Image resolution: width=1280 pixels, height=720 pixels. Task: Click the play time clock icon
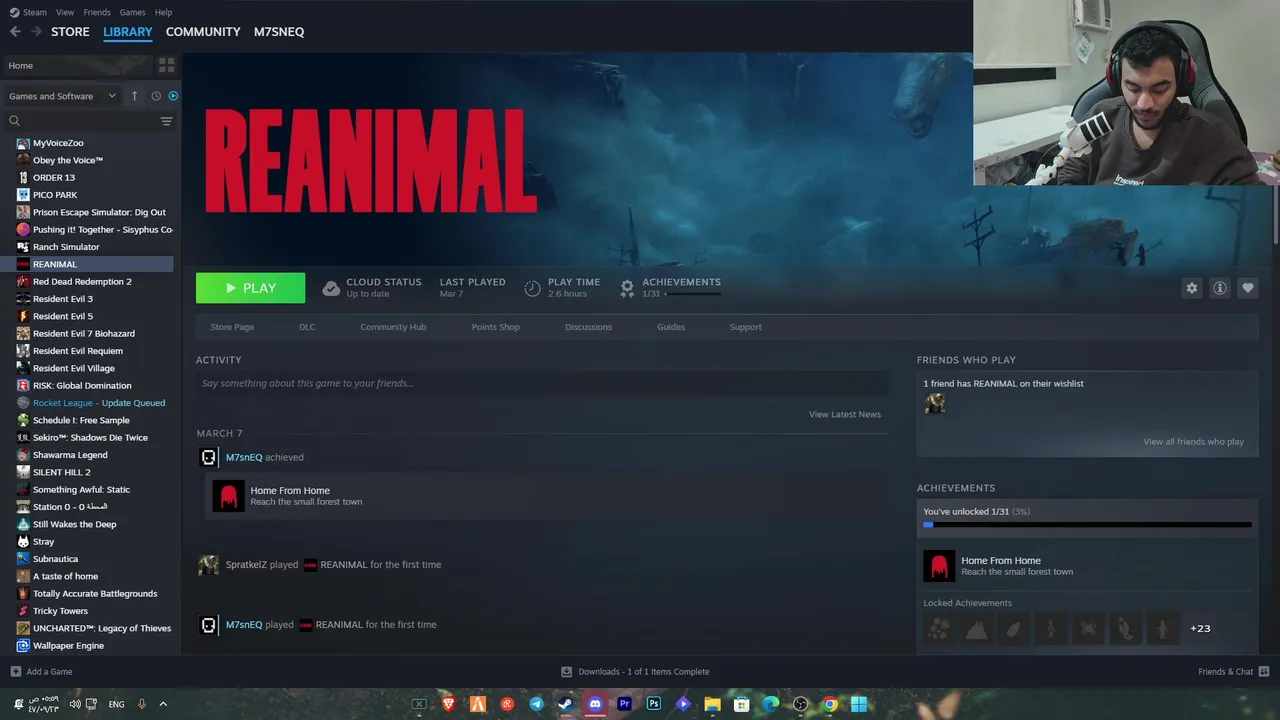(x=533, y=288)
